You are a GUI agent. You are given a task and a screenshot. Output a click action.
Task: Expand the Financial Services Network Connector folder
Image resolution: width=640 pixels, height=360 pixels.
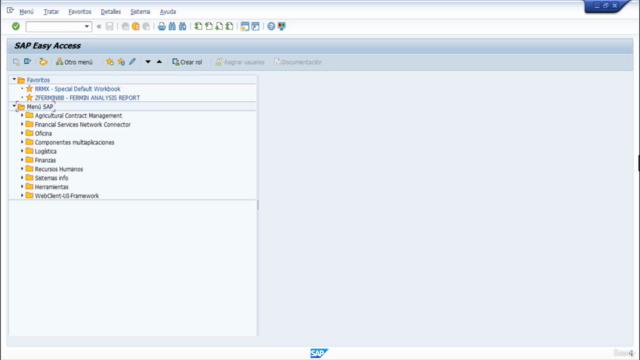click(x=22, y=124)
